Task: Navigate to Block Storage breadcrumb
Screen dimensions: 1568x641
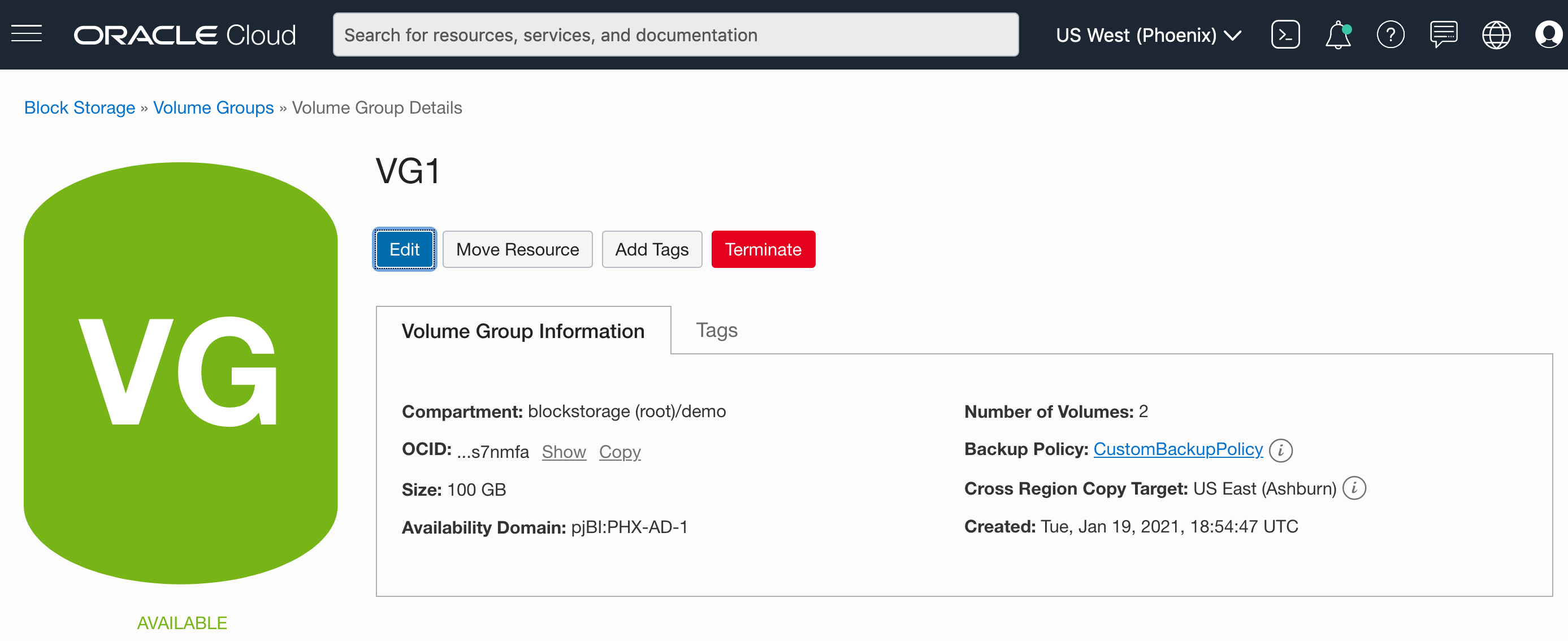Action: 79,108
